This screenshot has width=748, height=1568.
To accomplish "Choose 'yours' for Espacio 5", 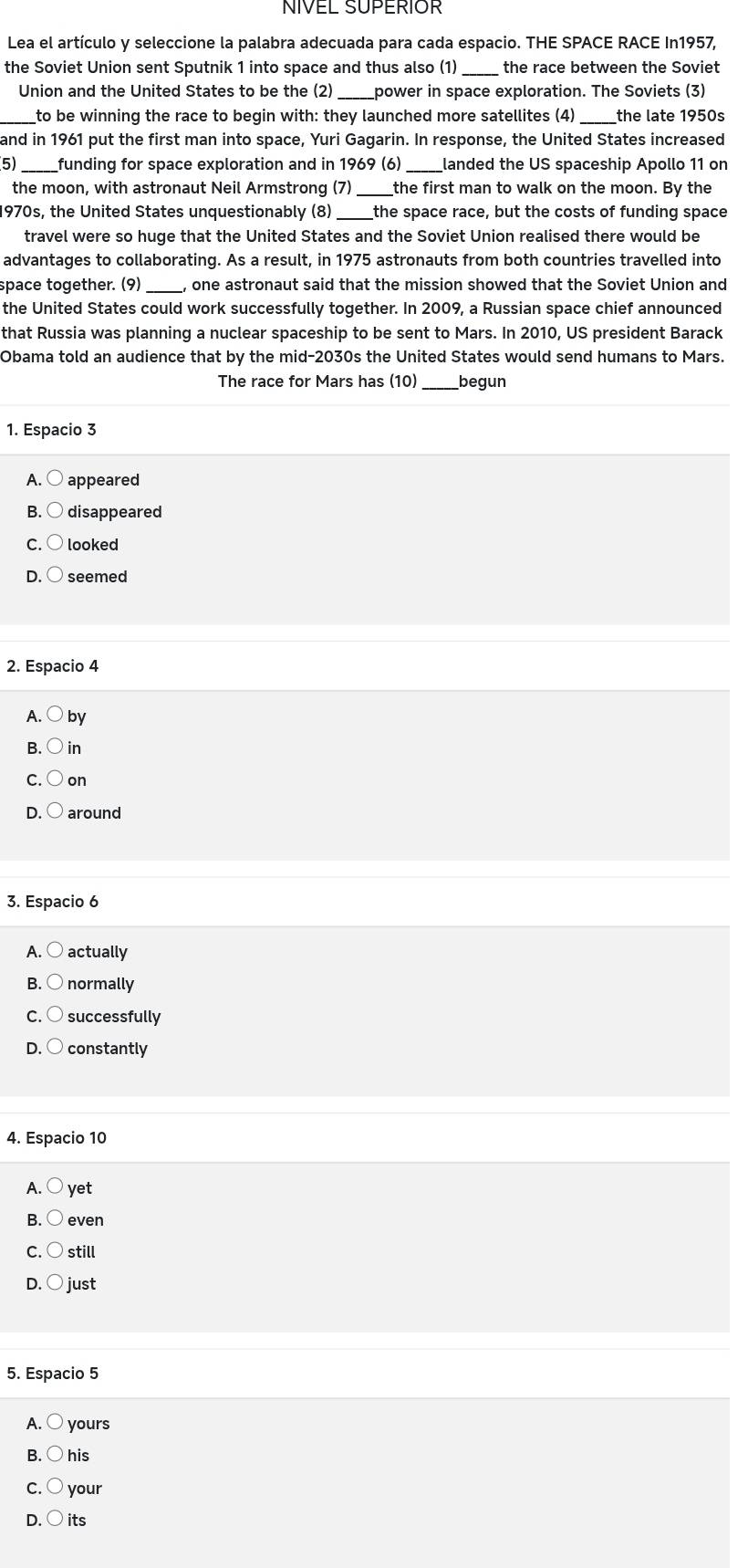I will click(55, 1422).
